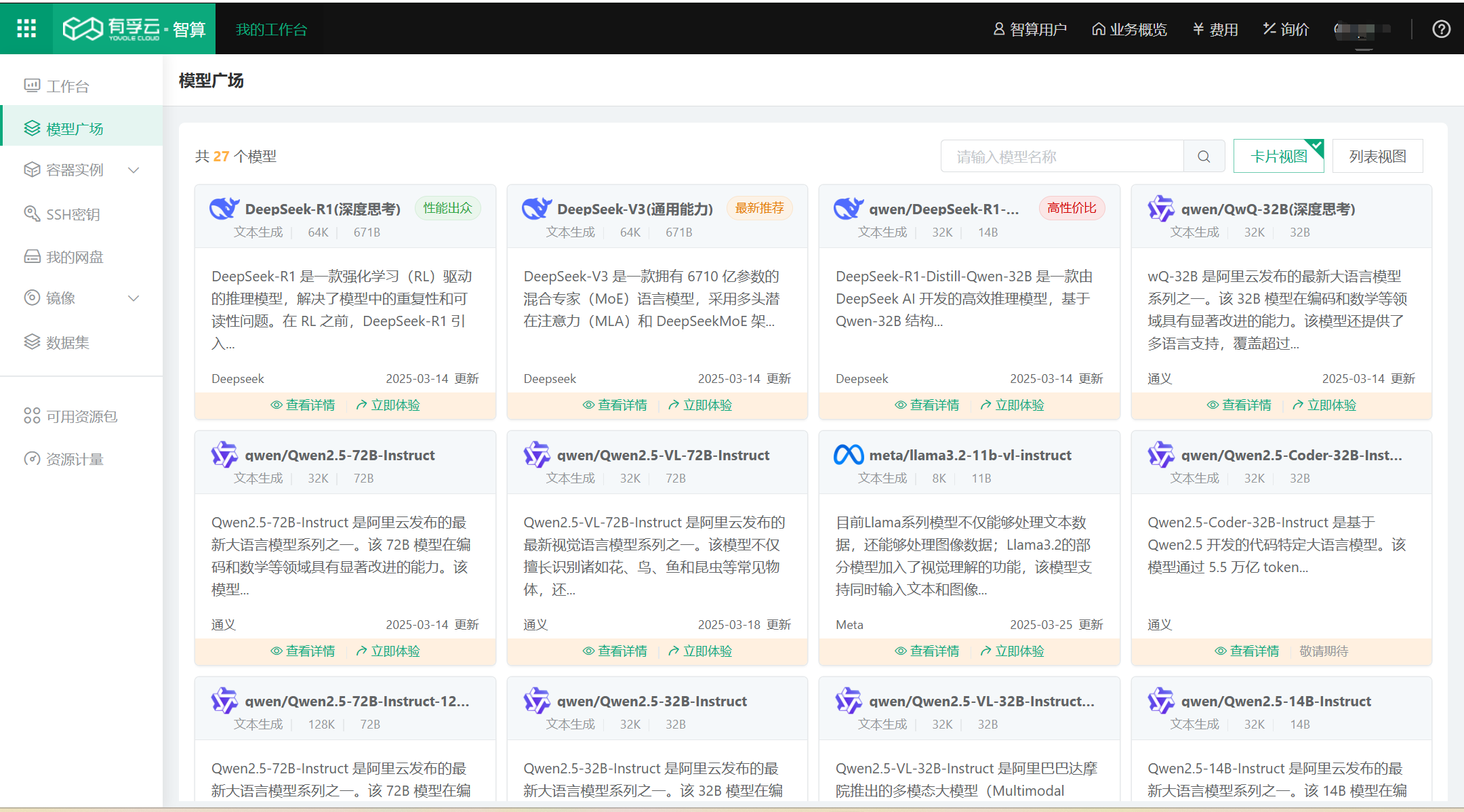Open the help question mark icon
This screenshot has height=812, width=1464.
point(1441,29)
